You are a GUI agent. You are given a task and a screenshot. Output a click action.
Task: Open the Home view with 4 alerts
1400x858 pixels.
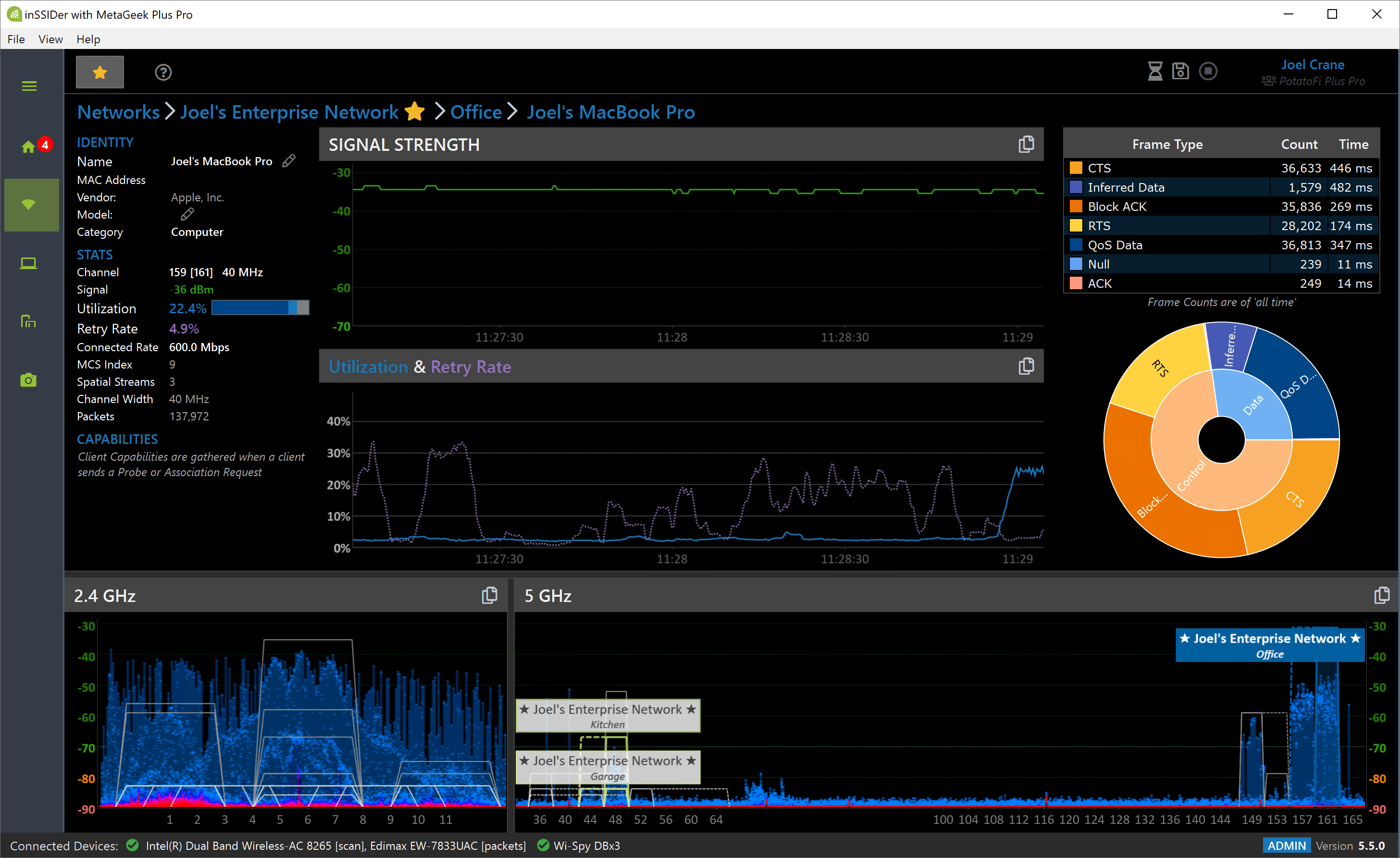28,147
